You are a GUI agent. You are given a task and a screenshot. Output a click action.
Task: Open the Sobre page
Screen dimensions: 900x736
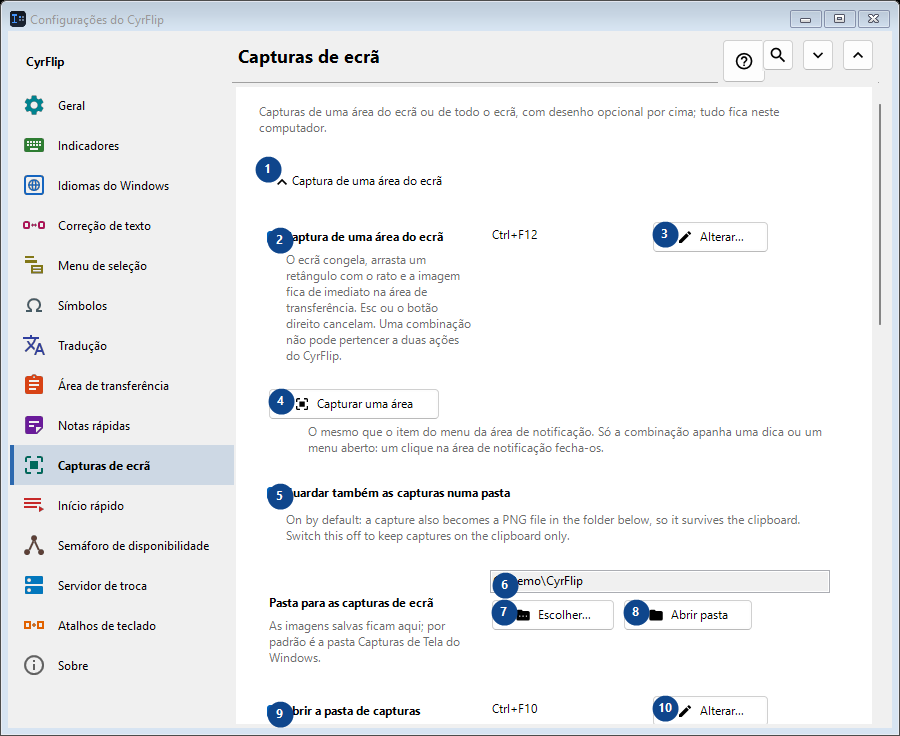point(122,665)
